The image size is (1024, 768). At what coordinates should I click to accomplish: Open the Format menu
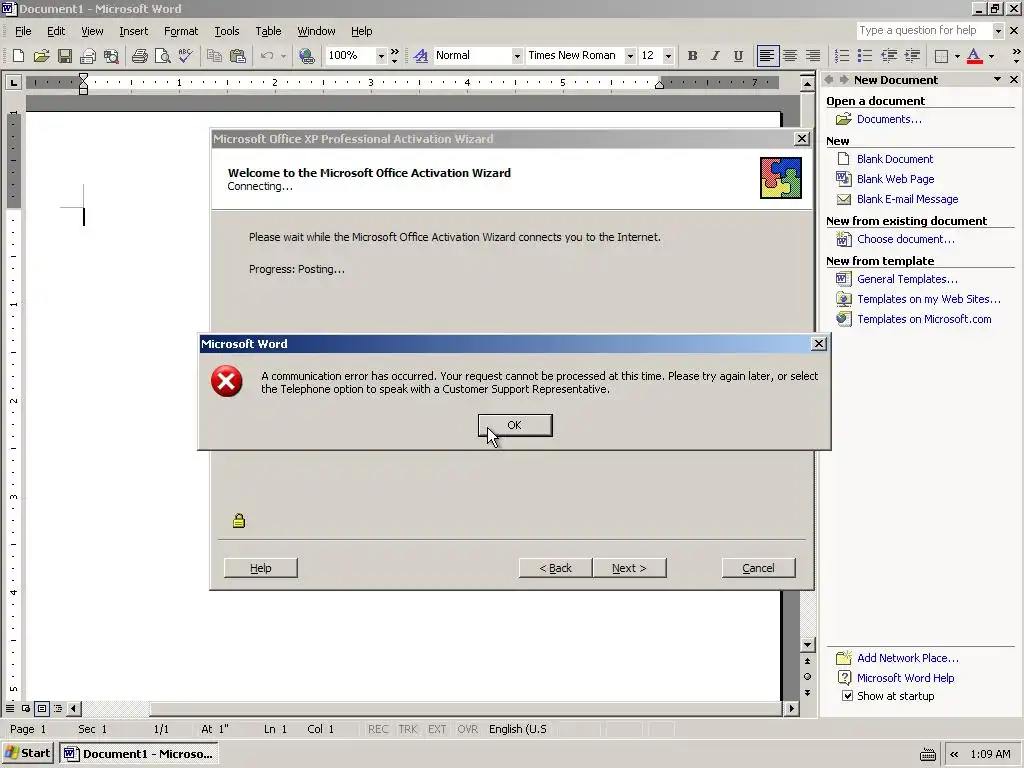181,31
